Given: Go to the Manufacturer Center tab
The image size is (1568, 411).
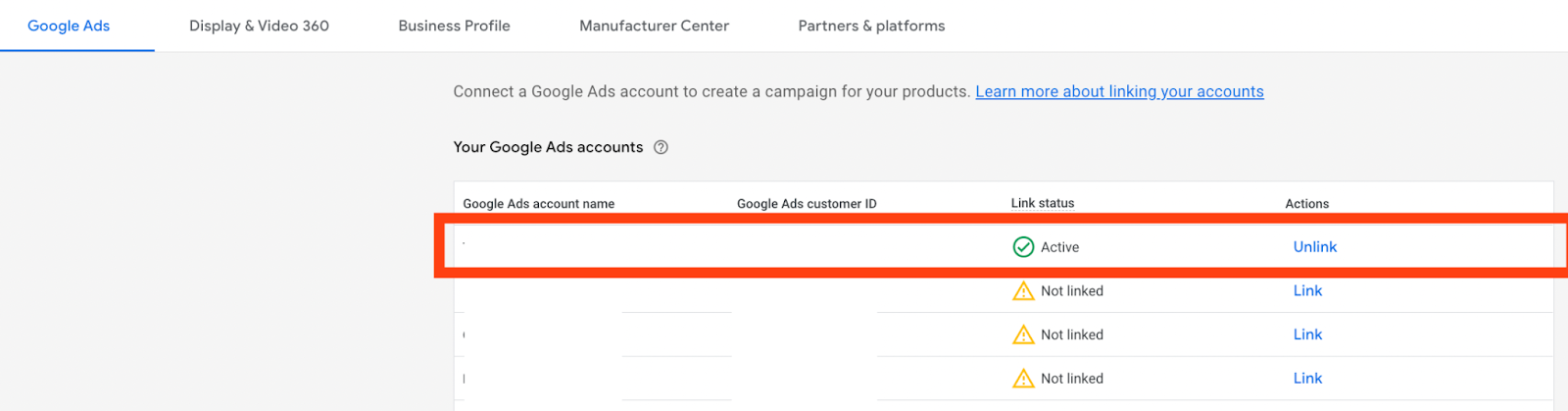Looking at the screenshot, I should (654, 26).
